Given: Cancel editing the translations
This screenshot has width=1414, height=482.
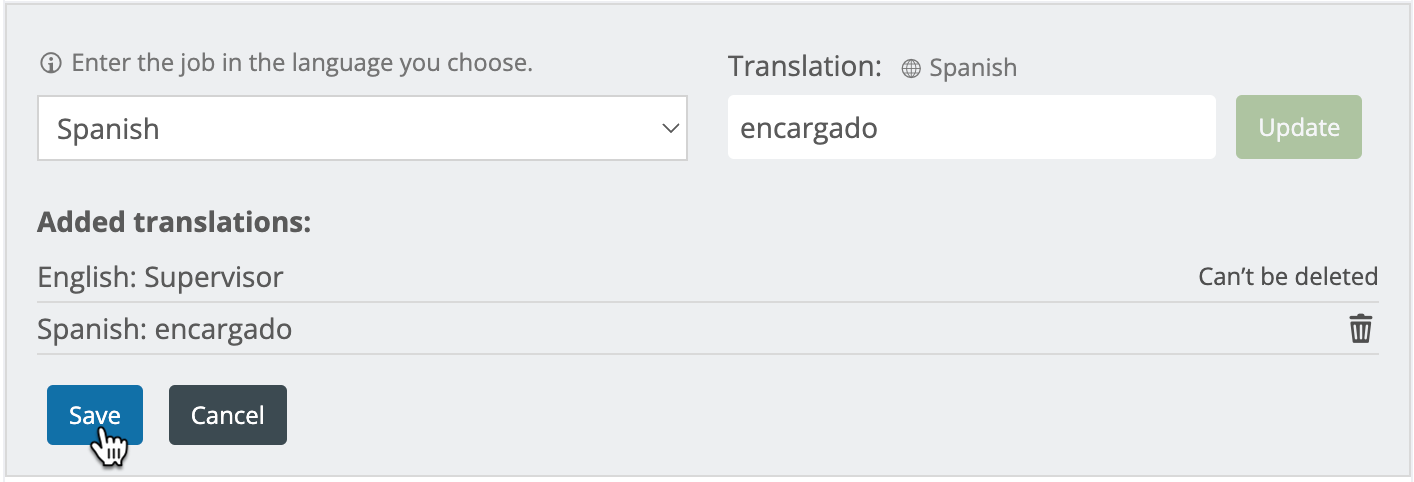Looking at the screenshot, I should click(228, 415).
